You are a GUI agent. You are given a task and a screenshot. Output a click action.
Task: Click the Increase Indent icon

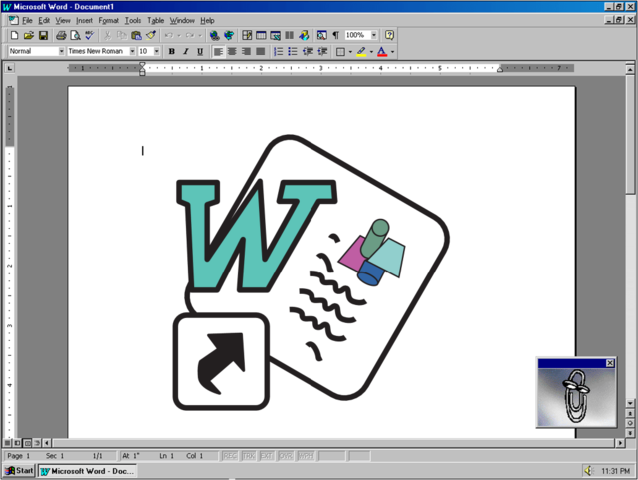322,51
